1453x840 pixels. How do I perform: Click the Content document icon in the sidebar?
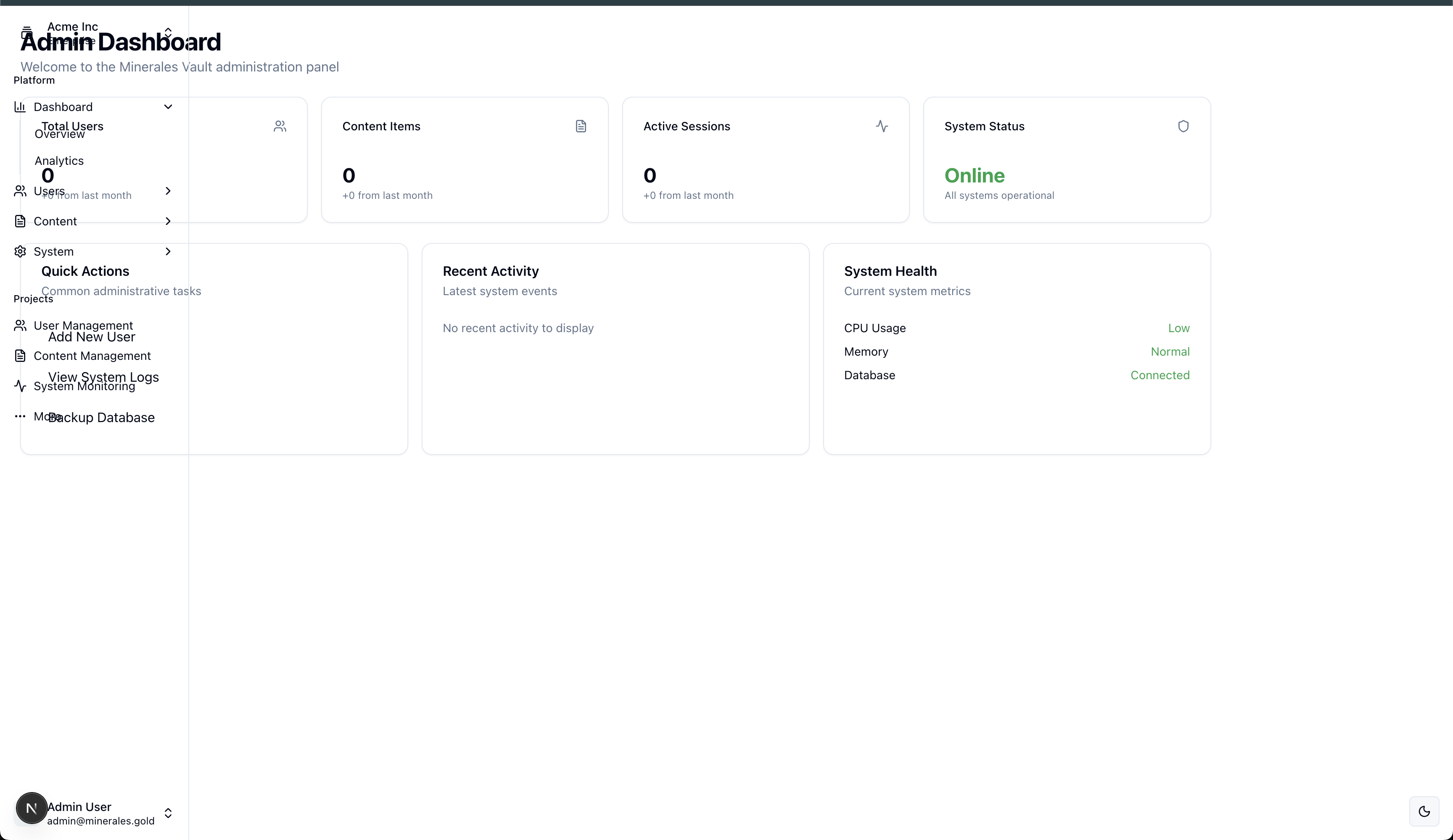[20, 222]
